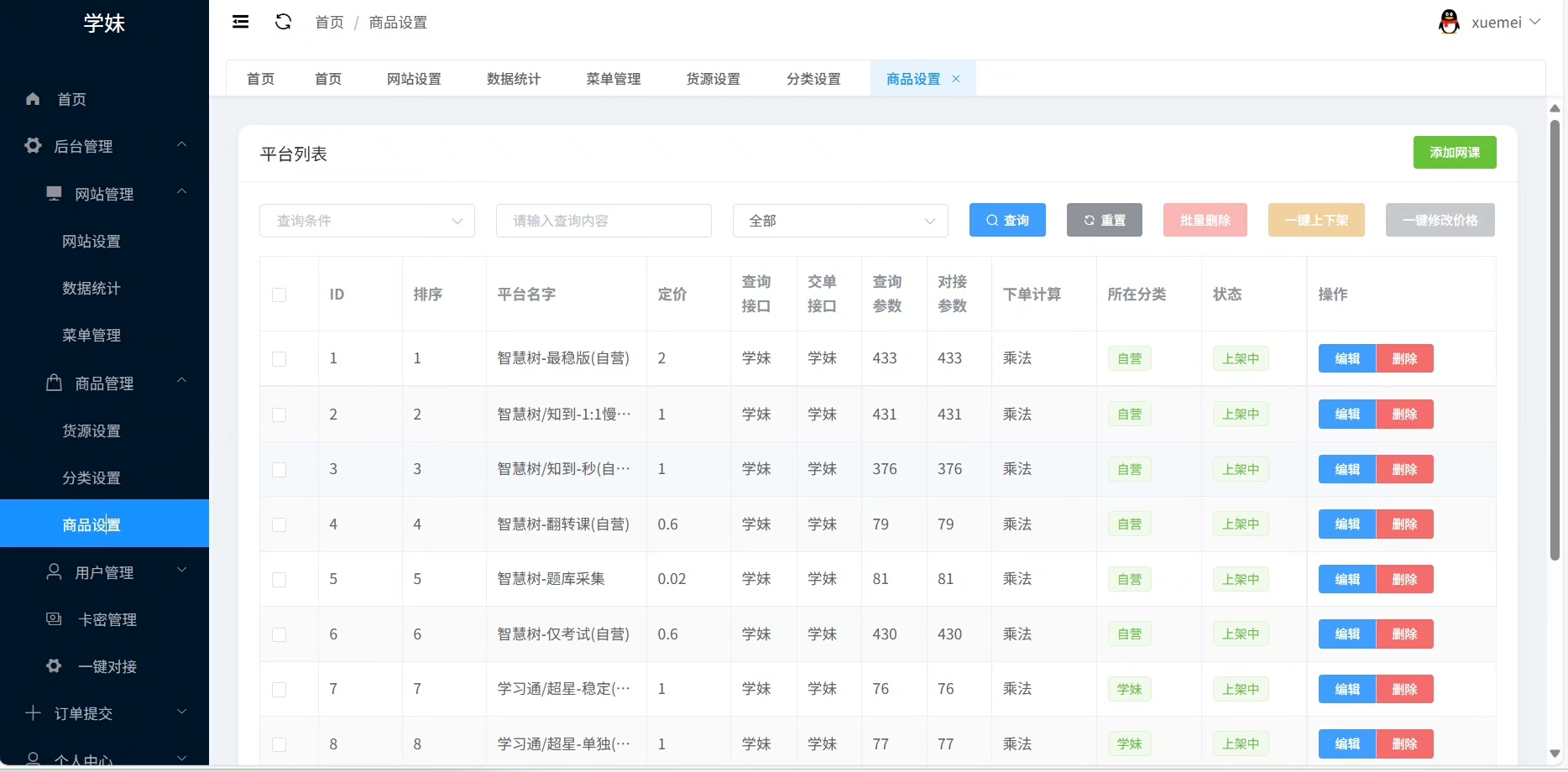The width and height of the screenshot is (1568, 772).
Task: Toggle the select-all checkbox in table header
Action: click(x=280, y=295)
